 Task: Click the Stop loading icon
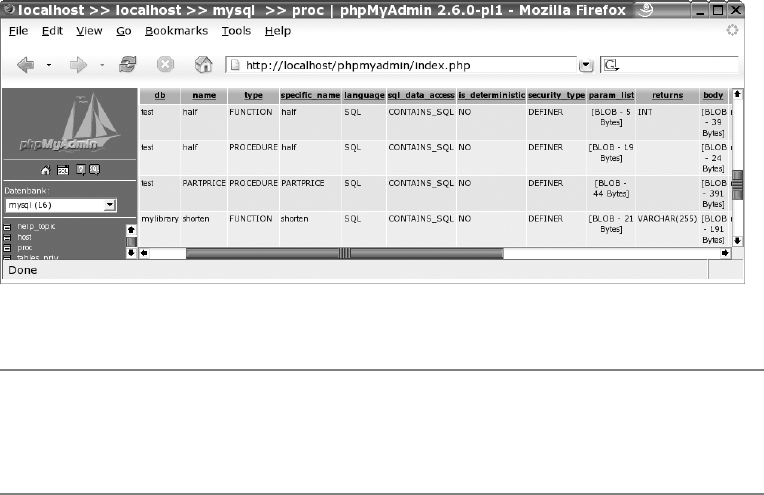[165, 64]
